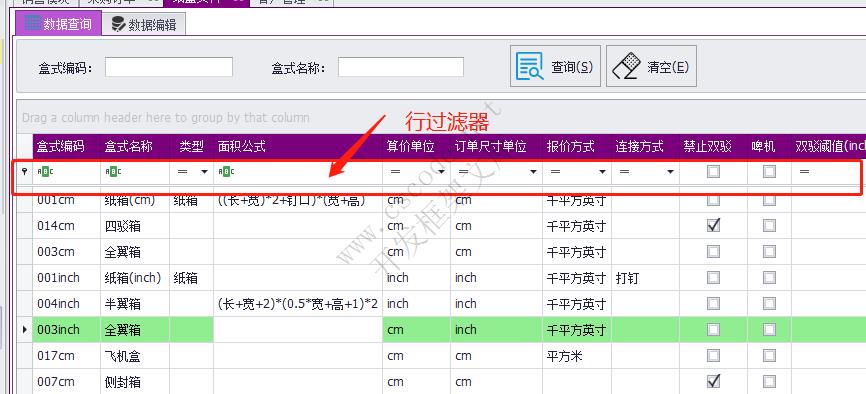The width and height of the screenshot is (866, 394).
Task: Uncheck 禁止双驳 for row 007cm
Action: [714, 381]
